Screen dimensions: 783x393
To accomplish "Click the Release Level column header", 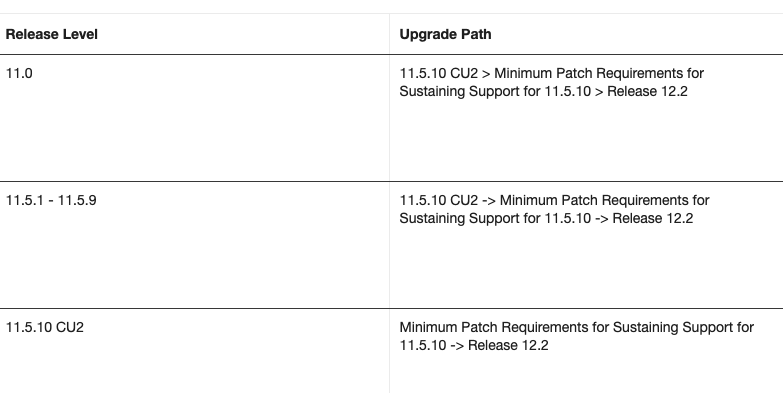I will (x=51, y=34).
